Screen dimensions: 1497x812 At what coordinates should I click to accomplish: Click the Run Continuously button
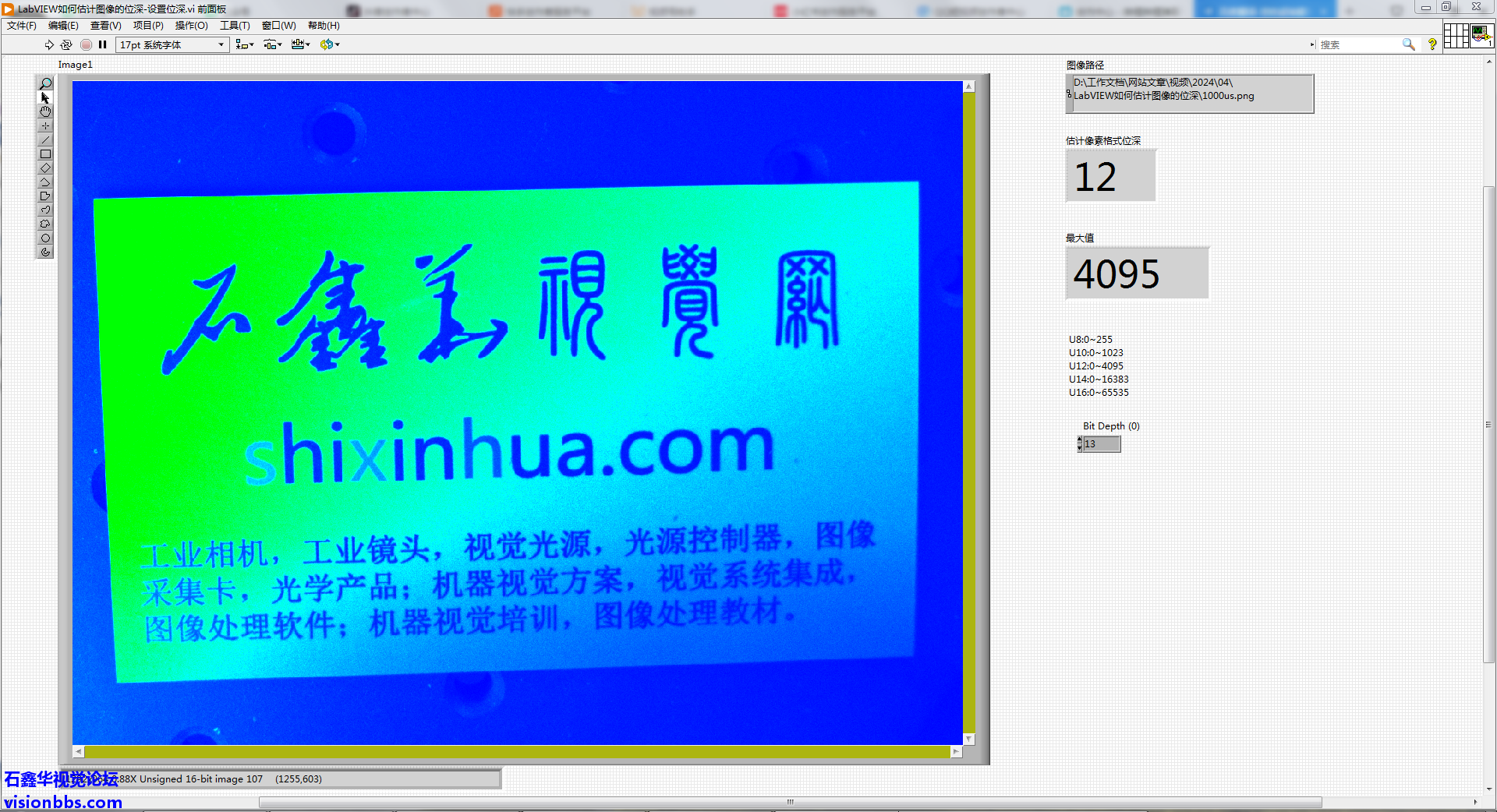click(66, 45)
